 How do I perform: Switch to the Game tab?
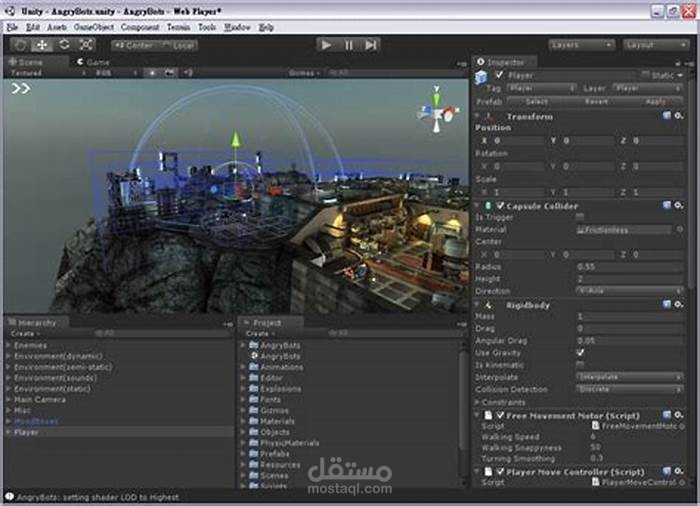[x=93, y=62]
